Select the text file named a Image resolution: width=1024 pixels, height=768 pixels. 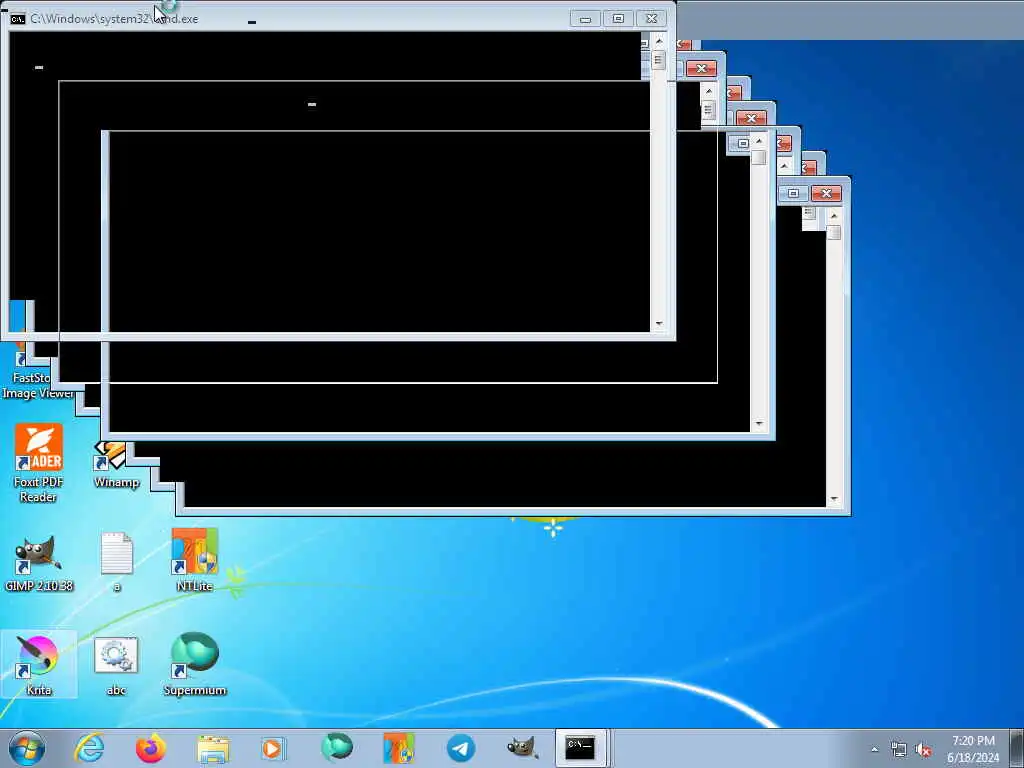click(117, 562)
